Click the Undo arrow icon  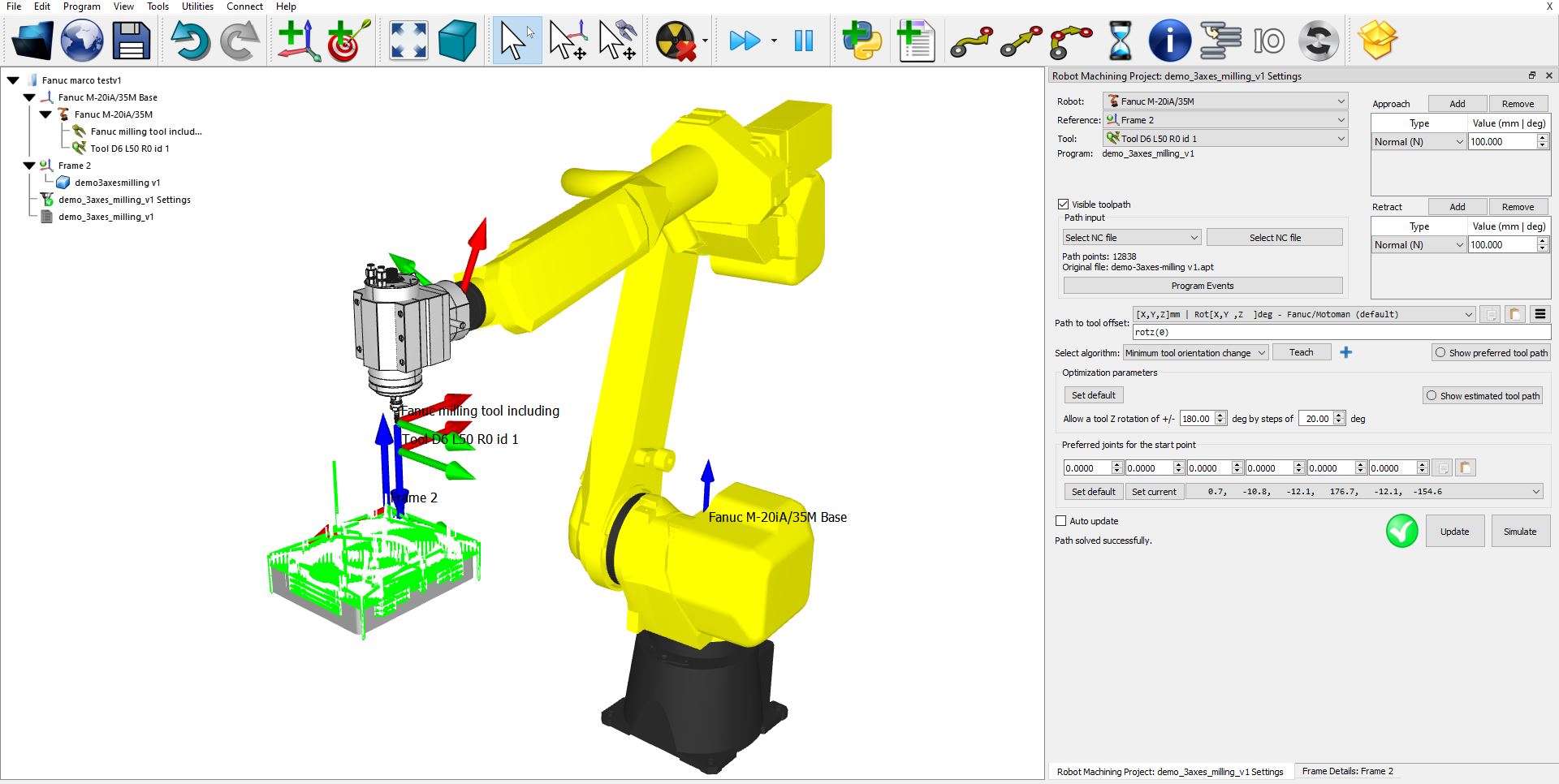click(x=189, y=40)
